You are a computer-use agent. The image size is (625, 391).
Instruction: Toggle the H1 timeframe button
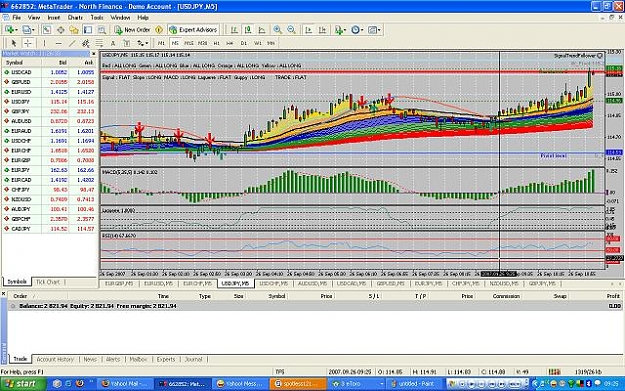(216, 43)
